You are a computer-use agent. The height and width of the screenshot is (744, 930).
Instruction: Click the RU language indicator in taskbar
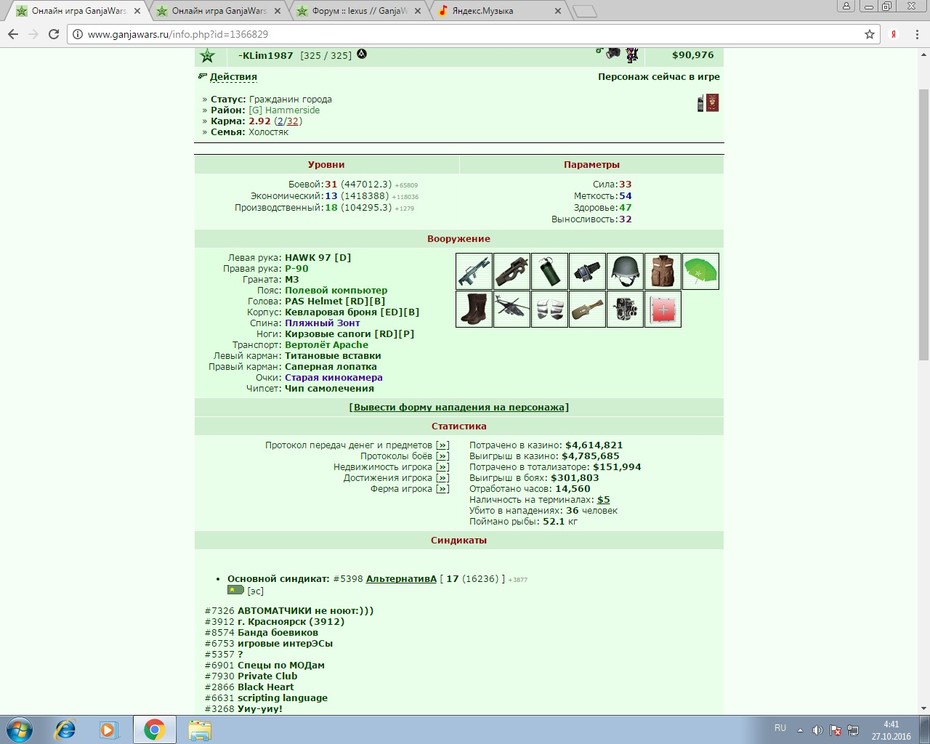[x=780, y=728]
